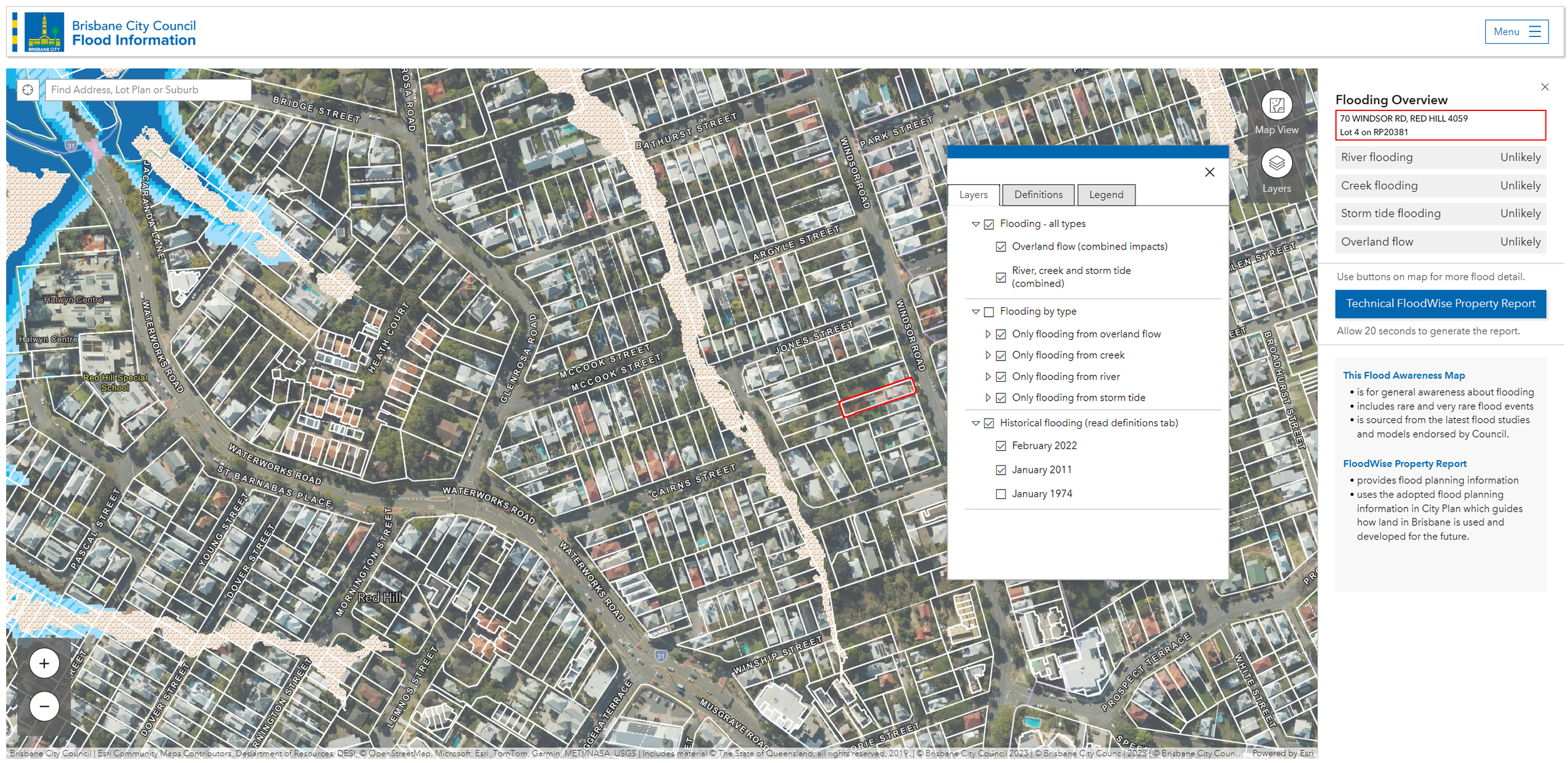1568x763 pixels.
Task: Collapse the Historical flooding group
Action: (975, 423)
